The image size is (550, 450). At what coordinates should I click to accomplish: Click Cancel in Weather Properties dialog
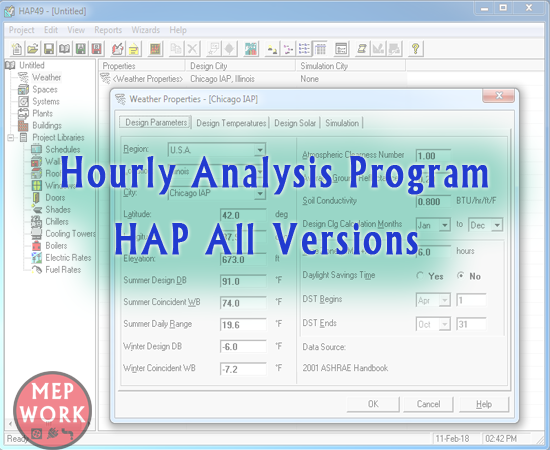click(x=428, y=404)
